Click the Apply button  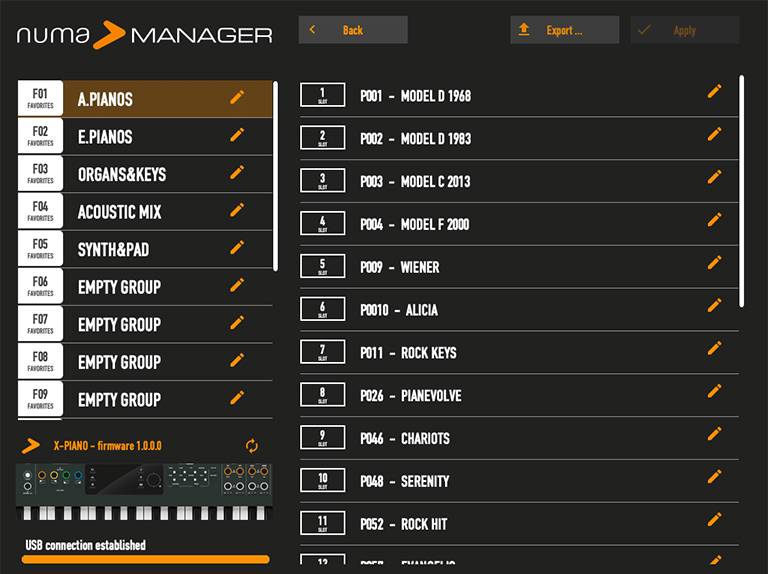pos(685,30)
